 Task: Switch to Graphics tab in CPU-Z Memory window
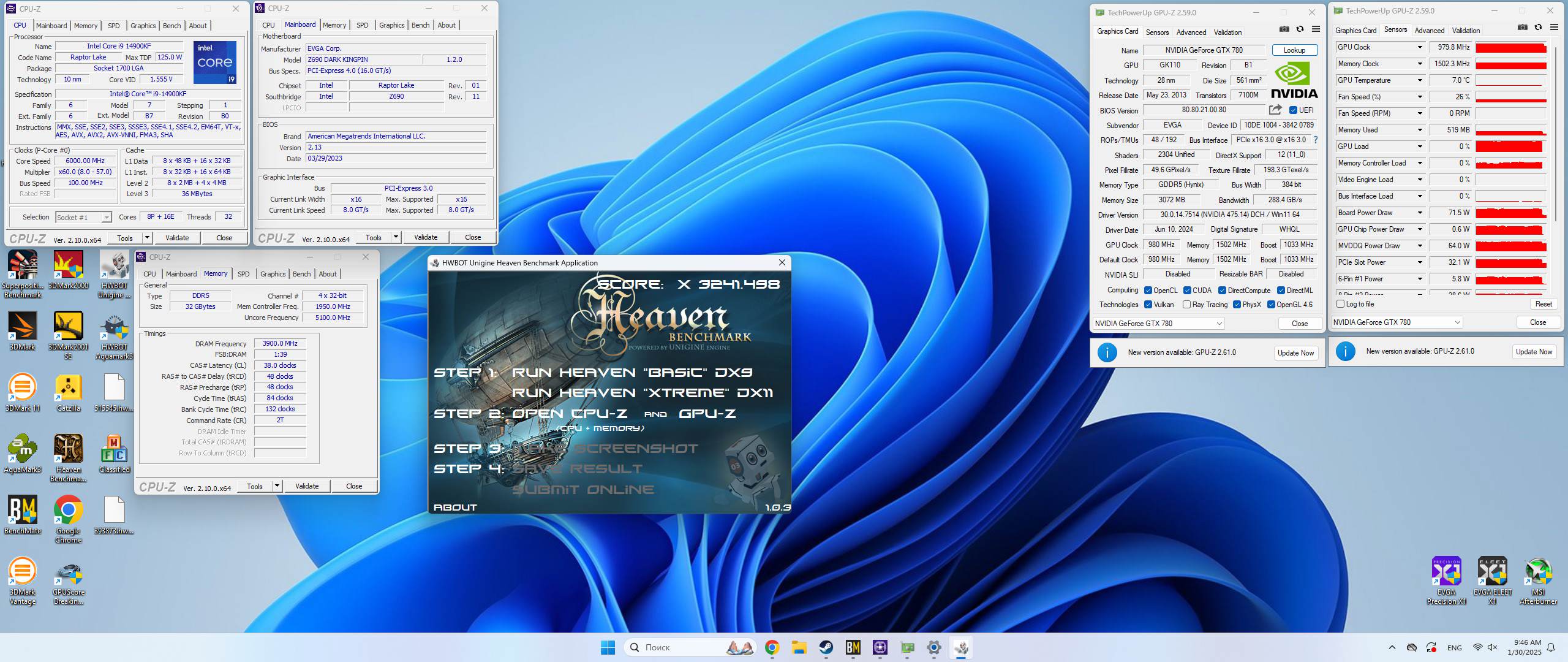click(273, 274)
